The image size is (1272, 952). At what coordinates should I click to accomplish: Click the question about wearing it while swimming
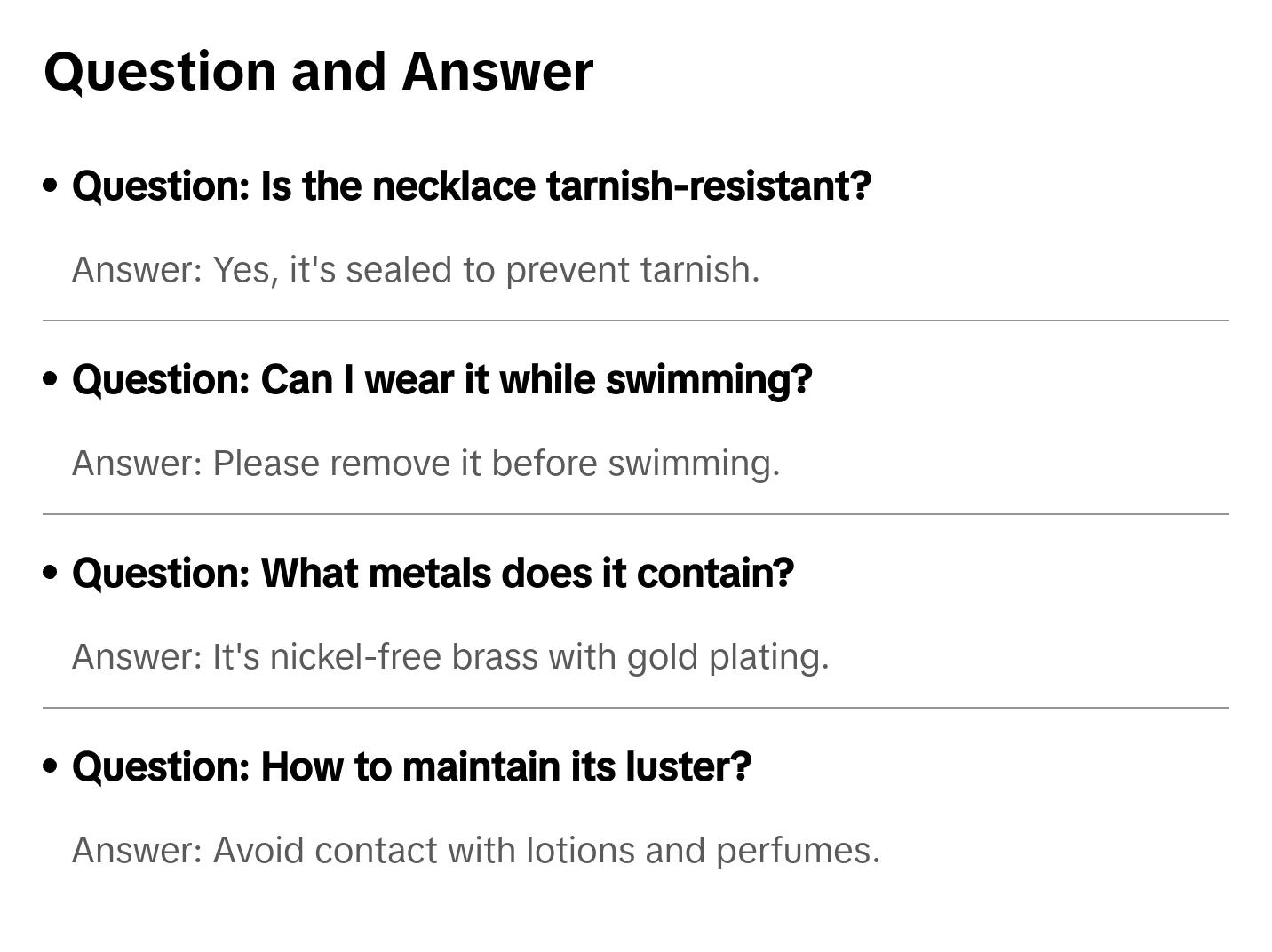[441, 380]
